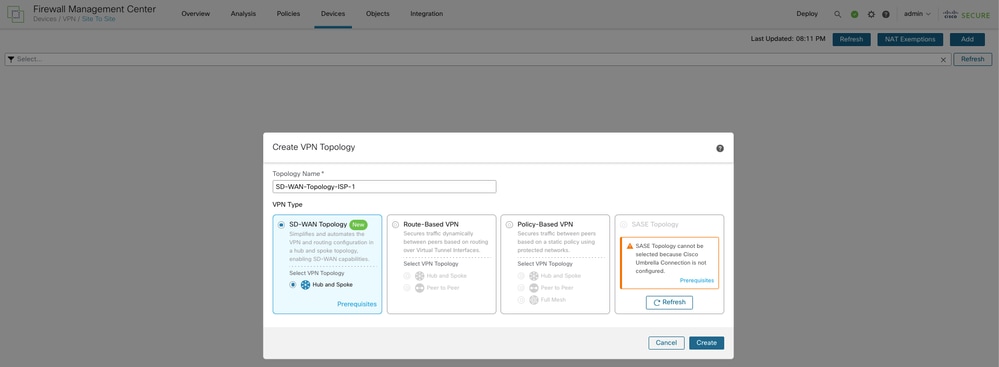The height and width of the screenshot is (367, 999).
Task: Open the search magnifier icon in header
Action: click(x=838, y=14)
